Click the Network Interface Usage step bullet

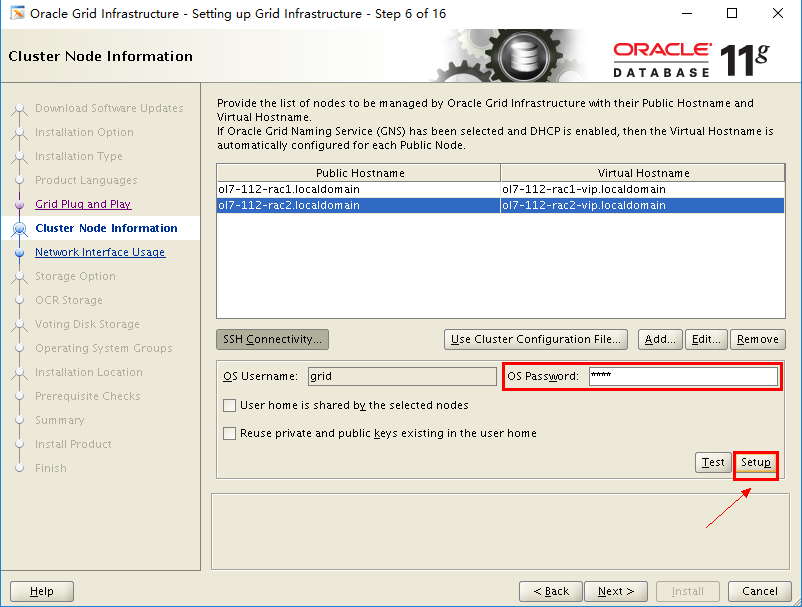[x=19, y=253]
